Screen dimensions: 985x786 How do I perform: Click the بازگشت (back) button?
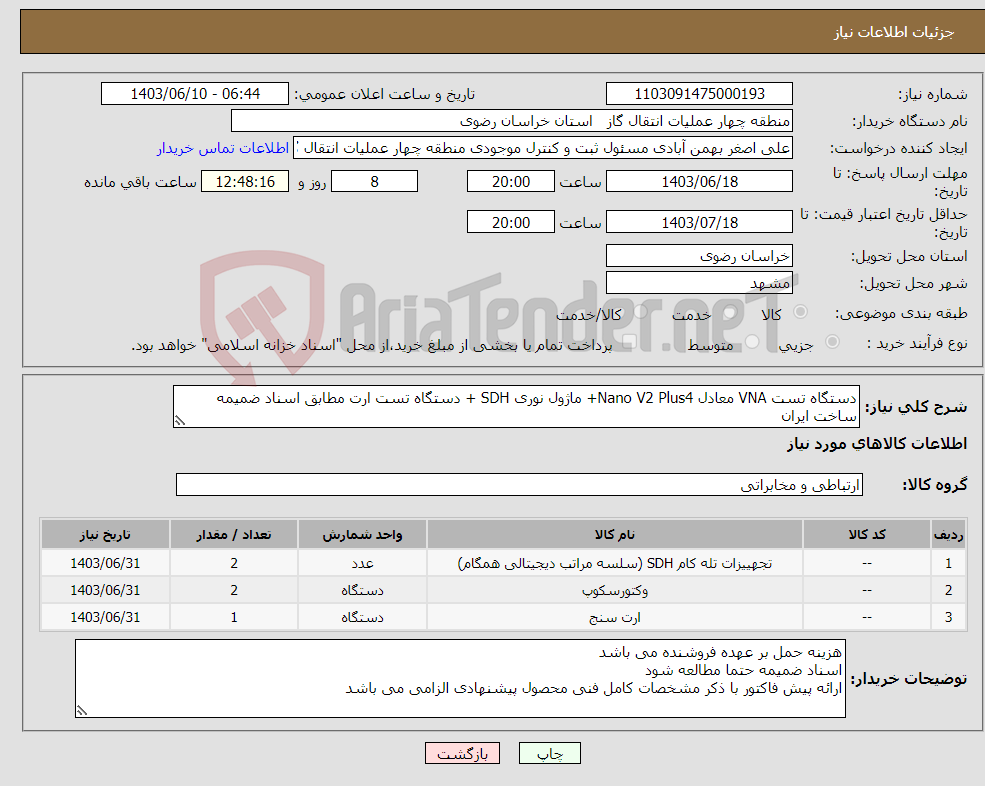coord(462,753)
